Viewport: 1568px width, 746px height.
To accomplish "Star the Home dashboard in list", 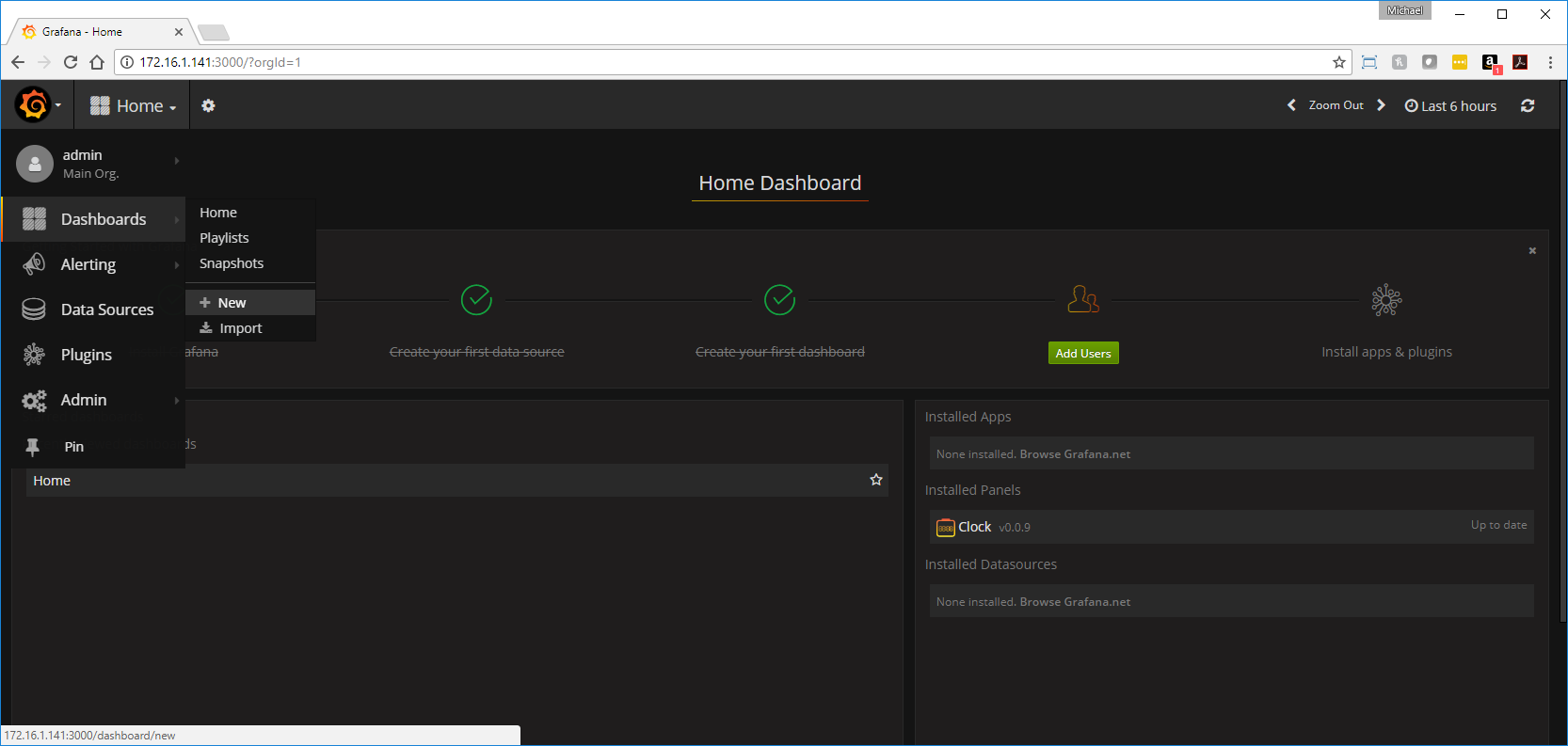I will [876, 480].
